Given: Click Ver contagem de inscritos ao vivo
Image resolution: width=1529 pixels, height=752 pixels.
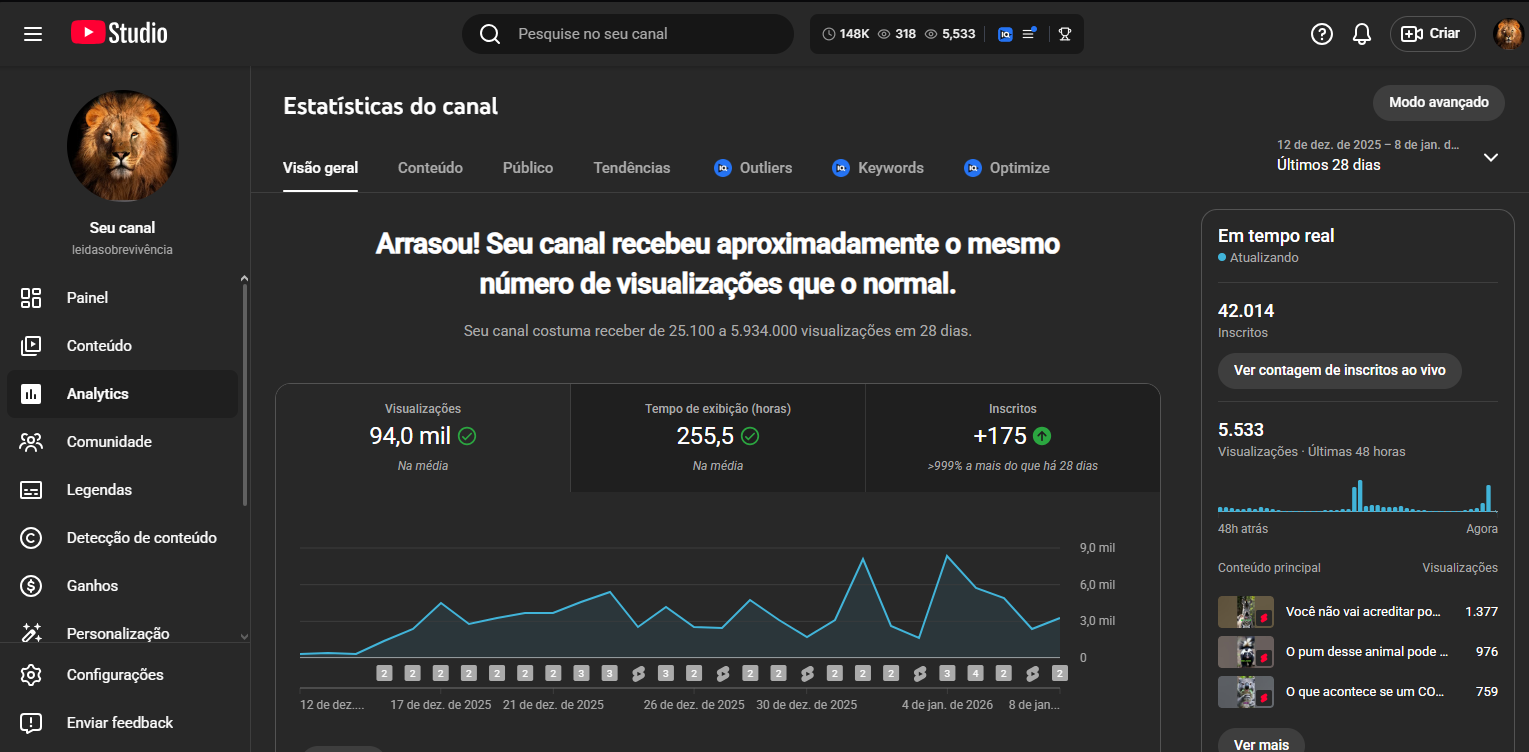Looking at the screenshot, I should [x=1340, y=370].
